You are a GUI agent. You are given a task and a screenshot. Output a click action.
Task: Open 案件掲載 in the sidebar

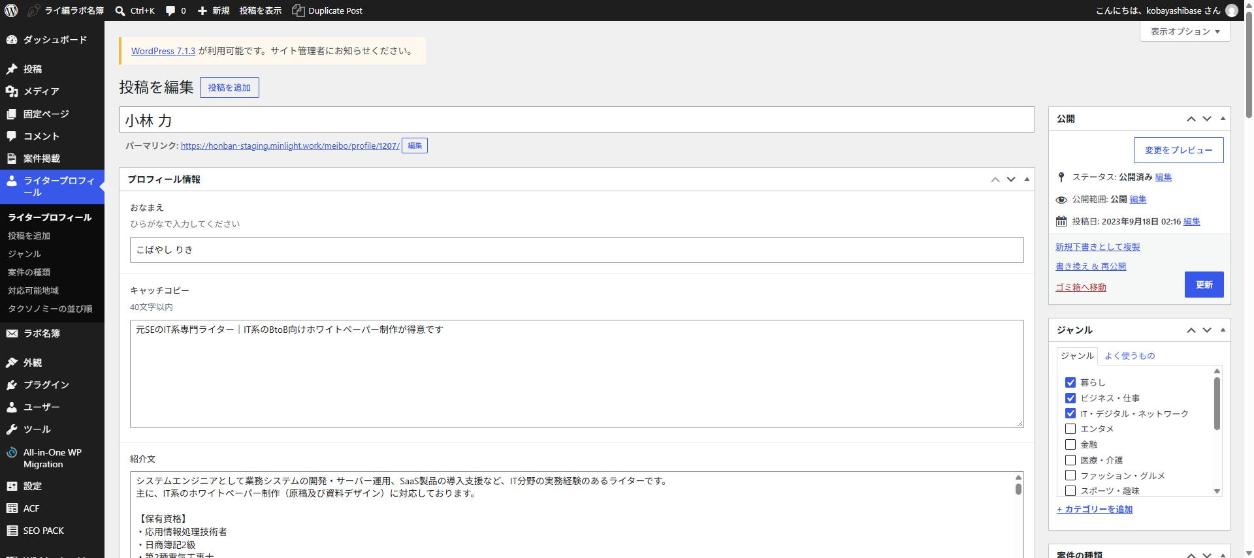coord(52,158)
